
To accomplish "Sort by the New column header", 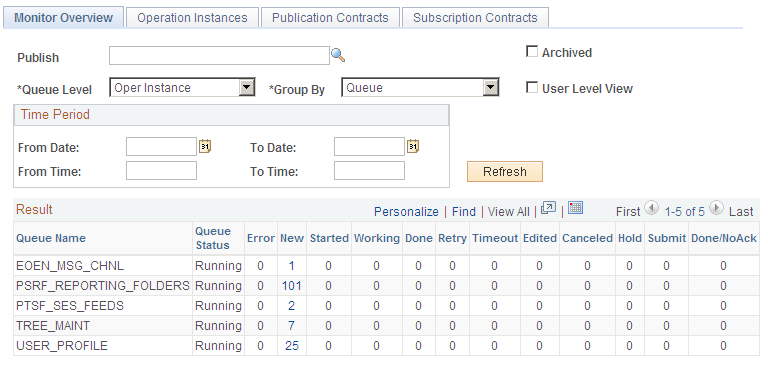I will click(x=292, y=238).
